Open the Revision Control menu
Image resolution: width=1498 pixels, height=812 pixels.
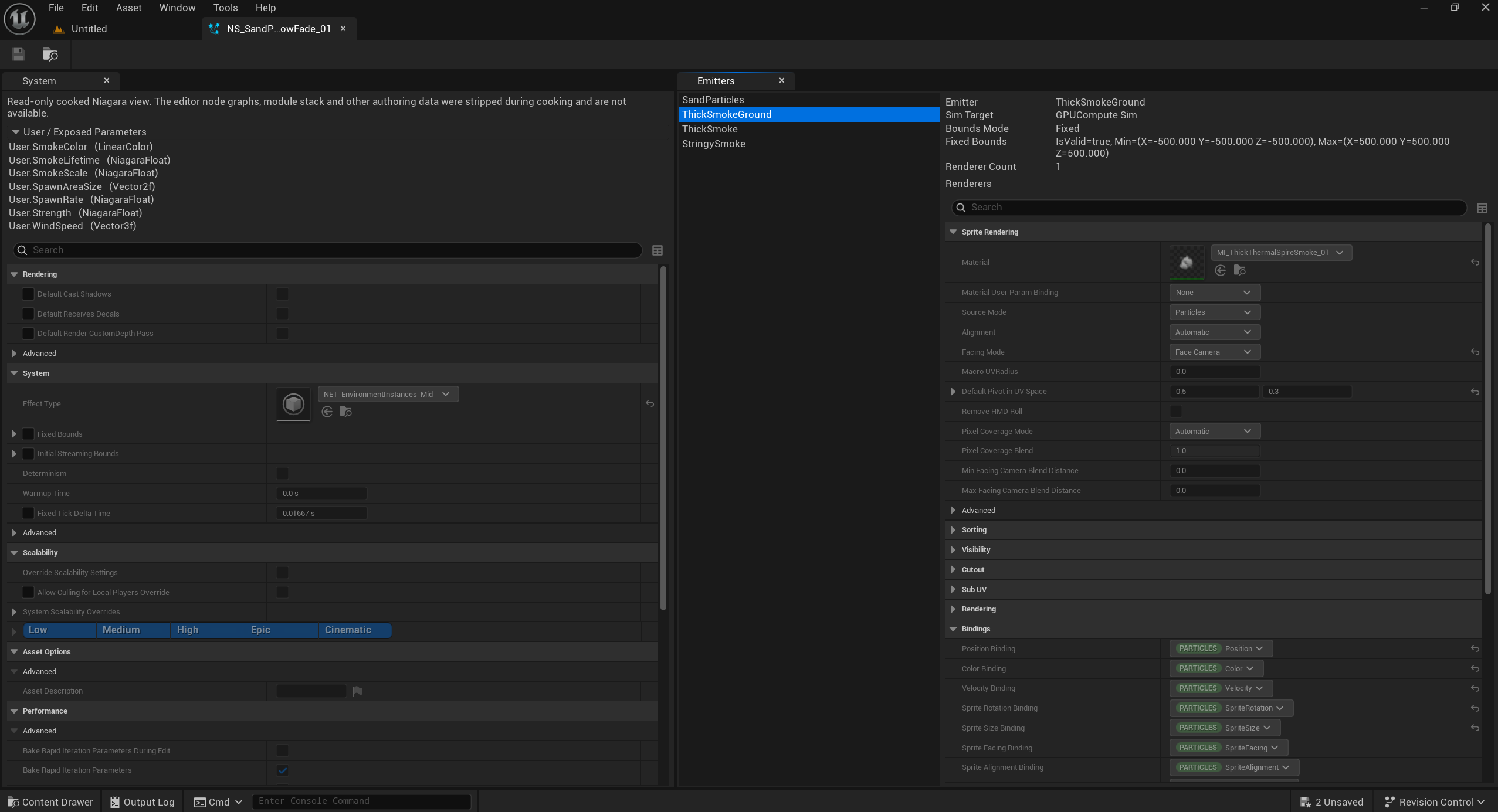[1435, 802]
